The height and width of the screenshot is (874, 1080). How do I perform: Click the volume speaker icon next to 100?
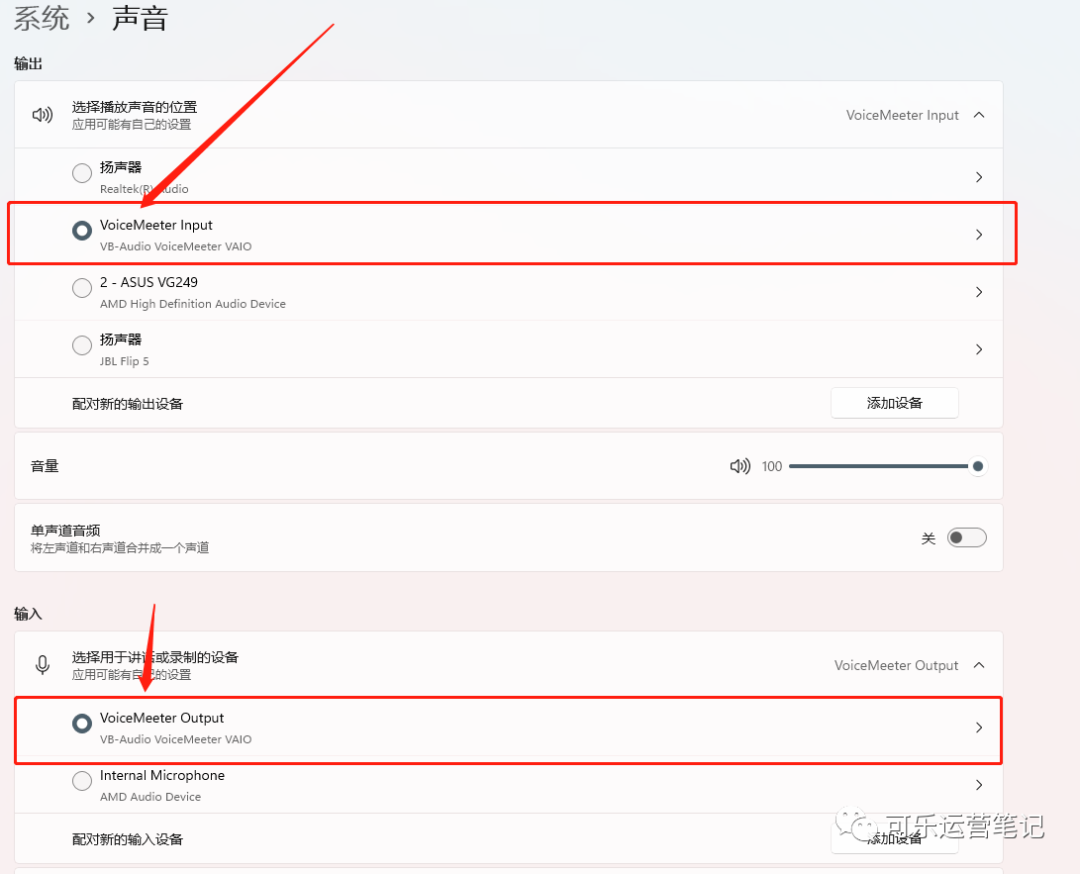(740, 466)
